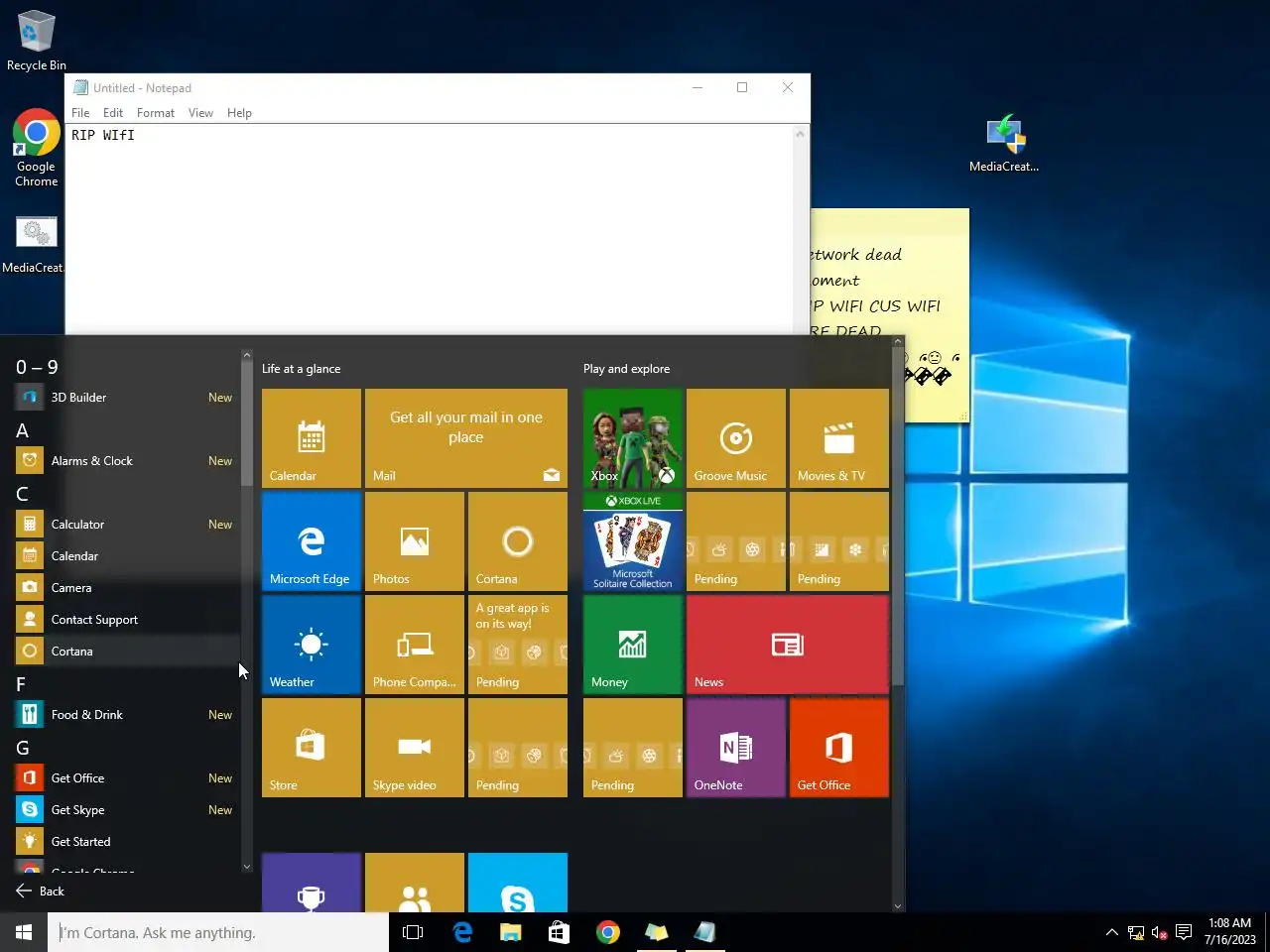1270x952 pixels.
Task: Open the Skype video tile
Action: (415, 748)
